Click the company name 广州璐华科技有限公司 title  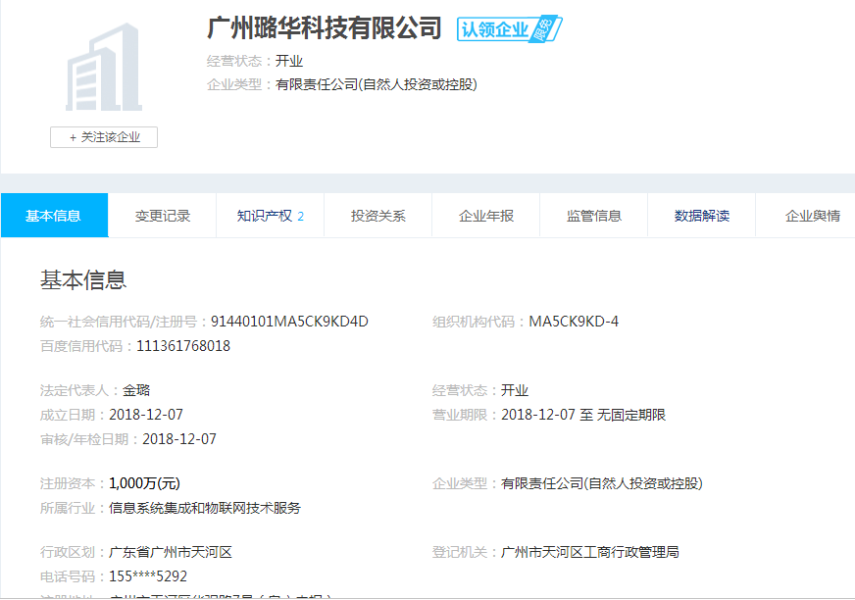[x=324, y=27]
